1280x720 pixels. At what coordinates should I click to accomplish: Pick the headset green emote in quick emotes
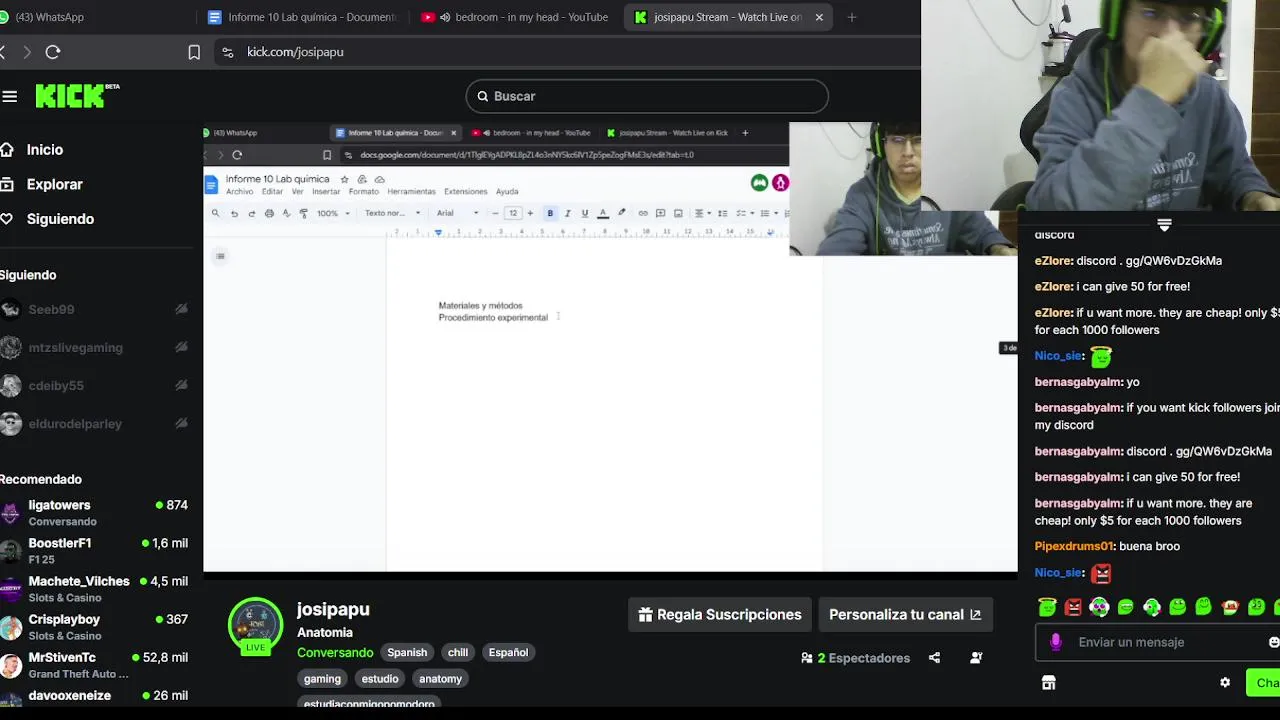pos(1151,607)
